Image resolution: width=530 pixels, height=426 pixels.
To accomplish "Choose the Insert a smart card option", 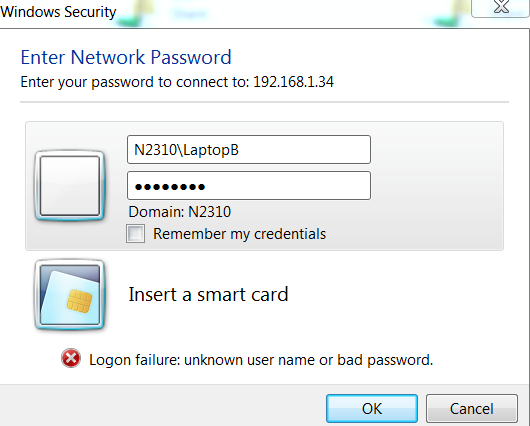I will (208, 294).
